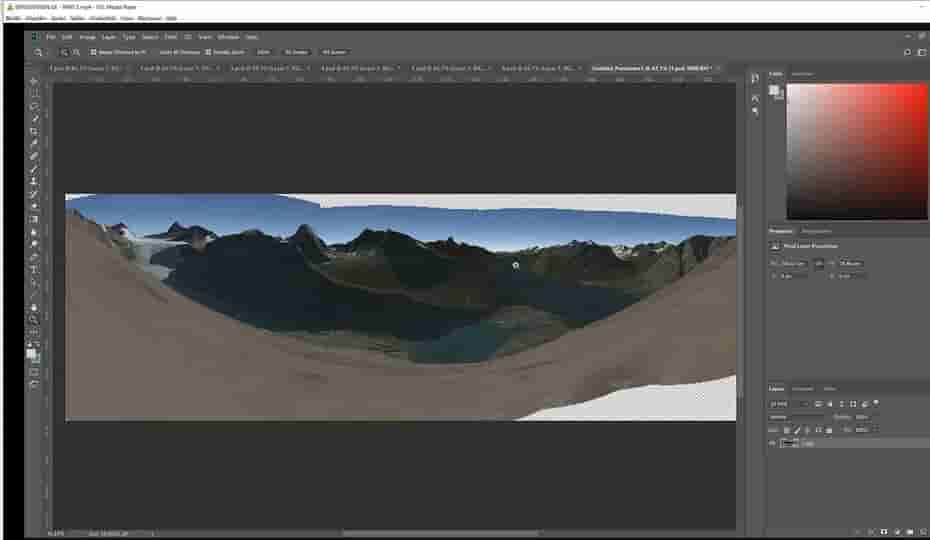930x540 pixels.
Task: Open the layer filter kind dropdown
Action: [x=786, y=403]
